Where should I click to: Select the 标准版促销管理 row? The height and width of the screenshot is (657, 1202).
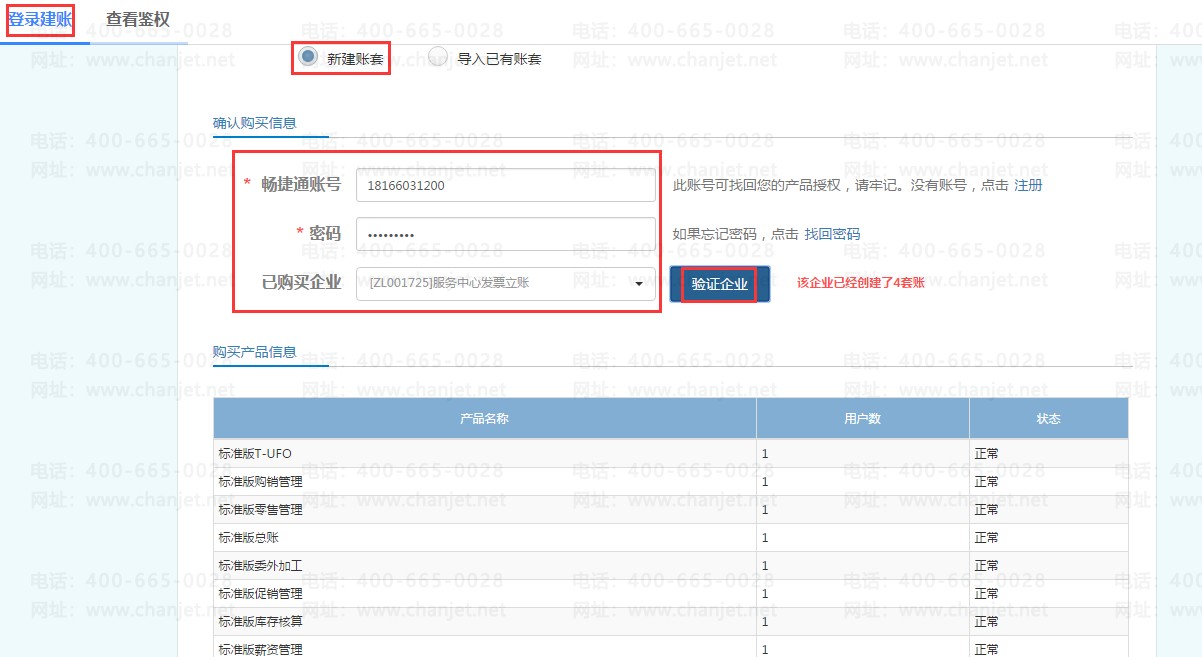[x=671, y=593]
